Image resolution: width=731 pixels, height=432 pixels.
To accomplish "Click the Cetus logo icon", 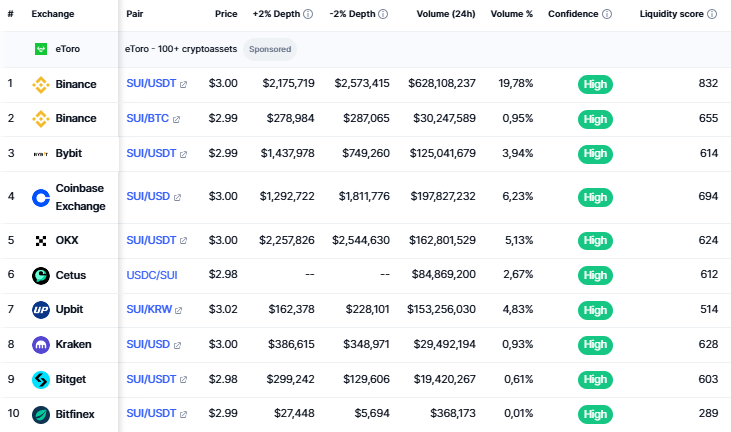I will pyautogui.click(x=41, y=275).
